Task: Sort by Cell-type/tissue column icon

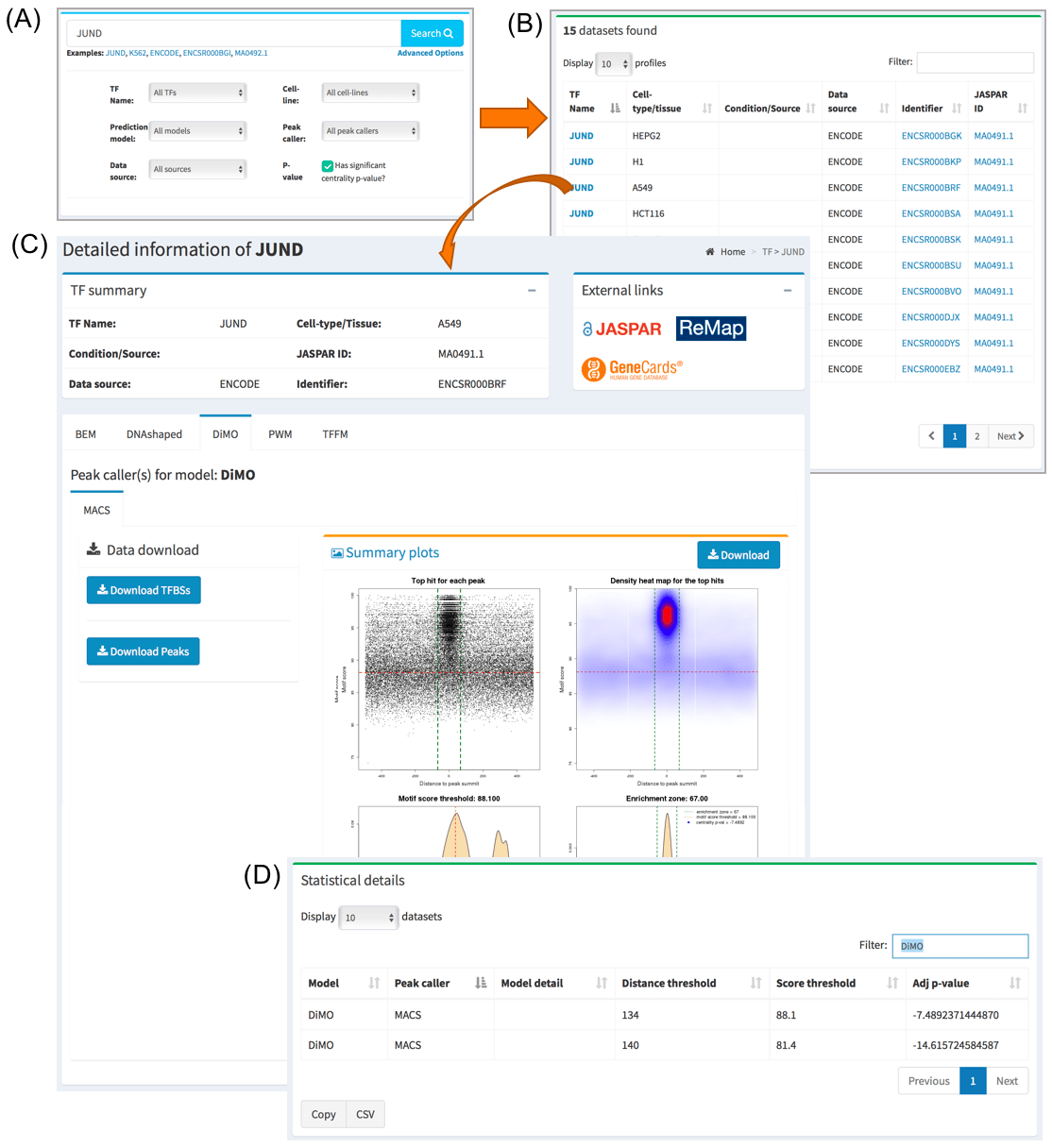Action: [x=707, y=109]
